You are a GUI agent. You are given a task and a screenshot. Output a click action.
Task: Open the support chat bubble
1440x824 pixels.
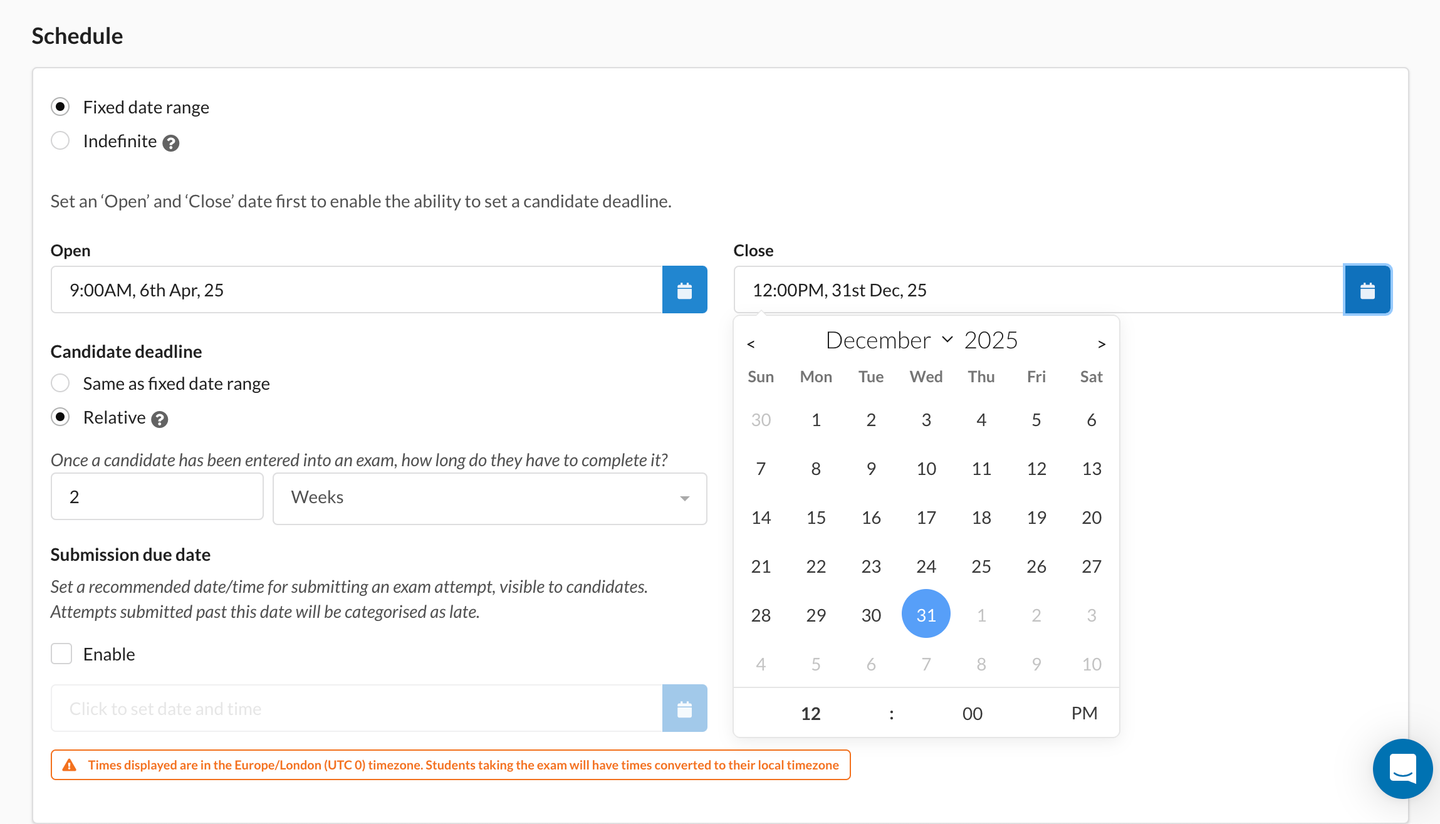pyautogui.click(x=1402, y=768)
